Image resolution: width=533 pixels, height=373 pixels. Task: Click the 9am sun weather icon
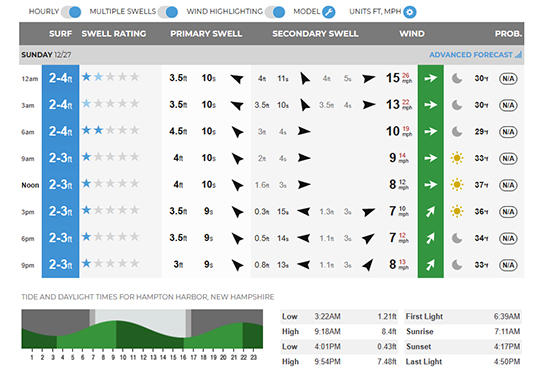[457, 158]
